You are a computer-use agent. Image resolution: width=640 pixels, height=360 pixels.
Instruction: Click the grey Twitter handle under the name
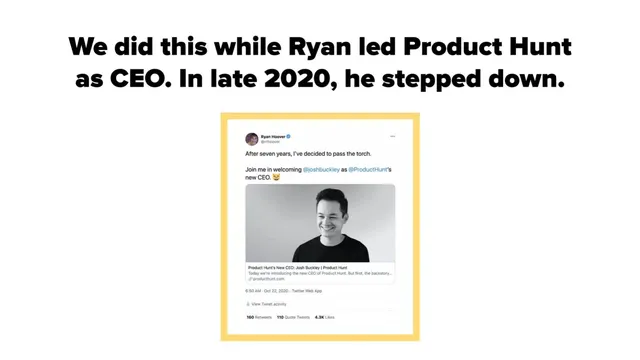coord(270,142)
